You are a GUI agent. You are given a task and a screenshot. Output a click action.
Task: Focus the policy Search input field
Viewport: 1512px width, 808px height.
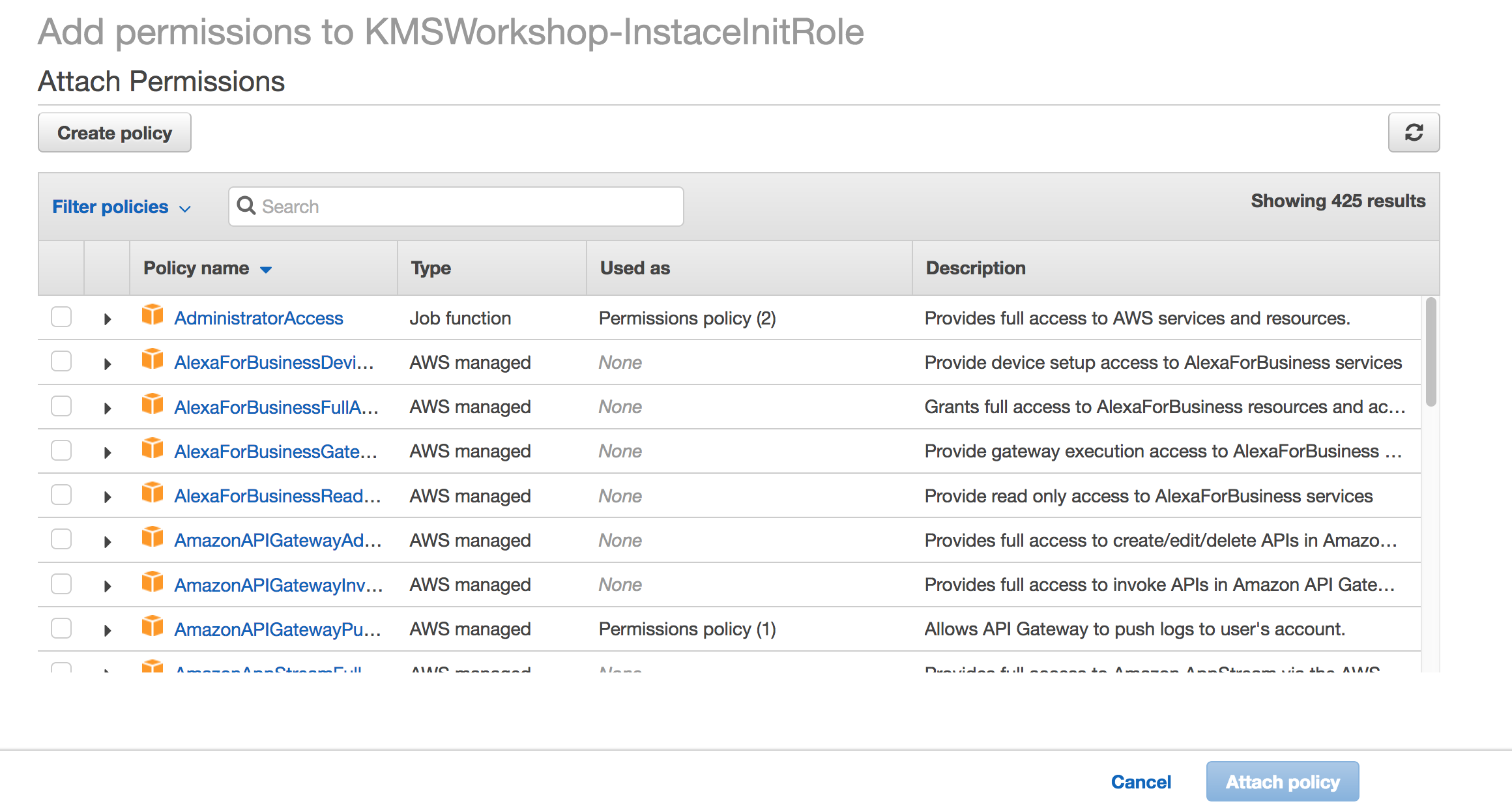tap(456, 207)
